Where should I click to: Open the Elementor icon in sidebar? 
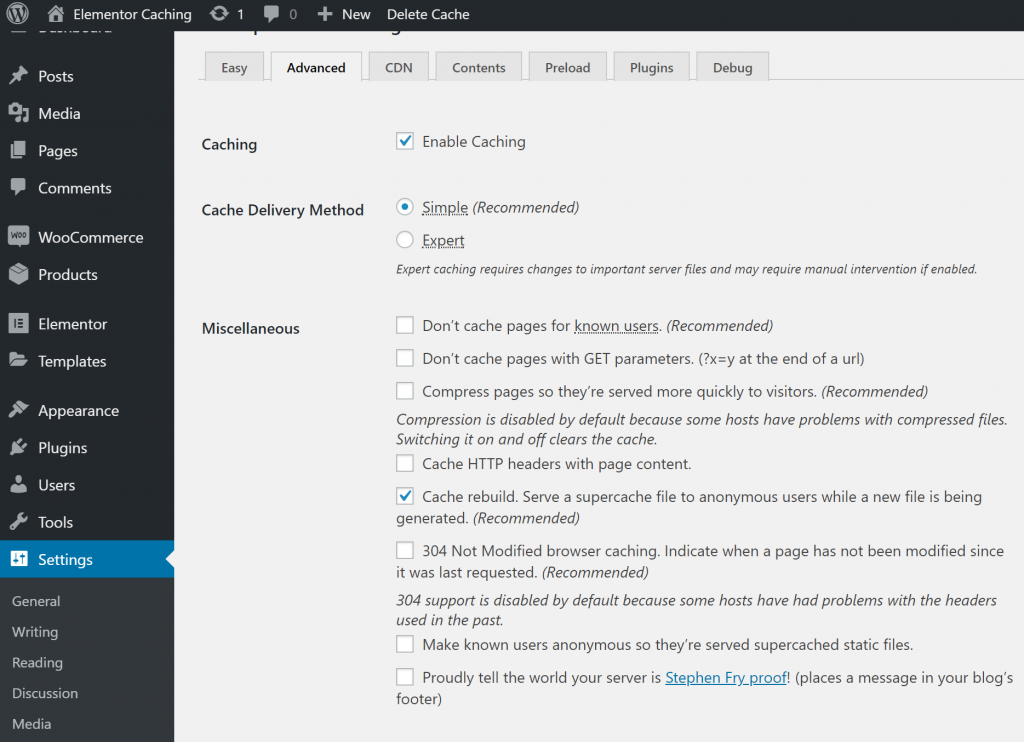[18, 324]
